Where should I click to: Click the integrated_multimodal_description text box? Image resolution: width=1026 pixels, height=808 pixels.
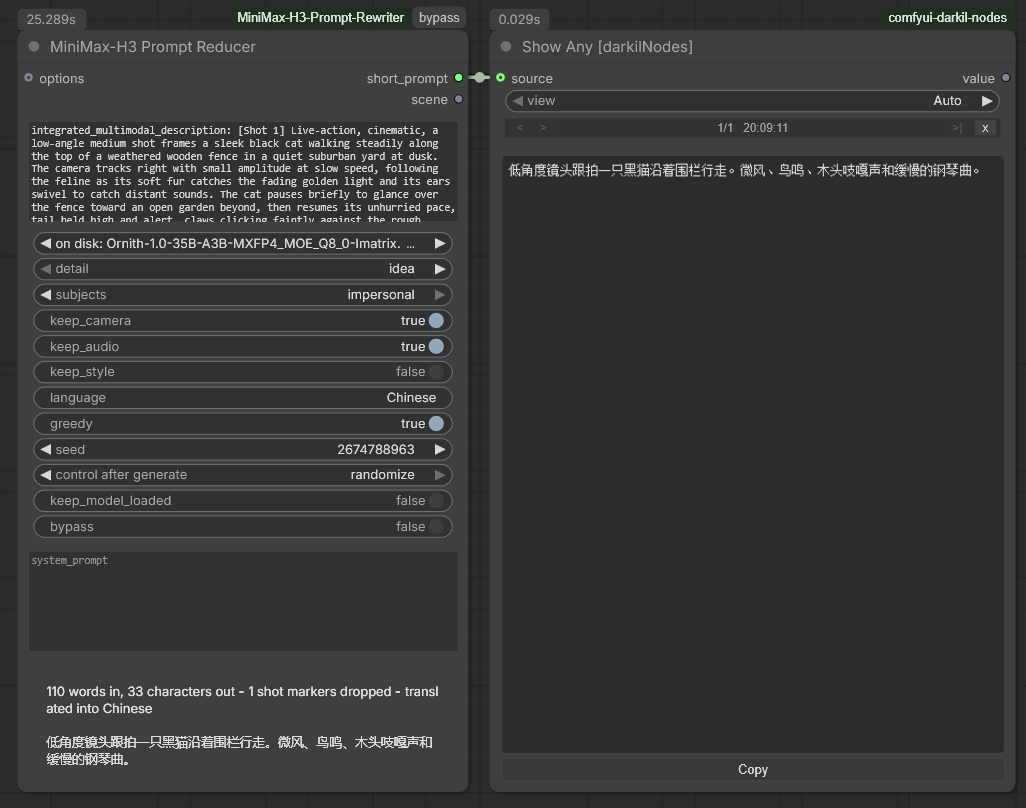243,171
